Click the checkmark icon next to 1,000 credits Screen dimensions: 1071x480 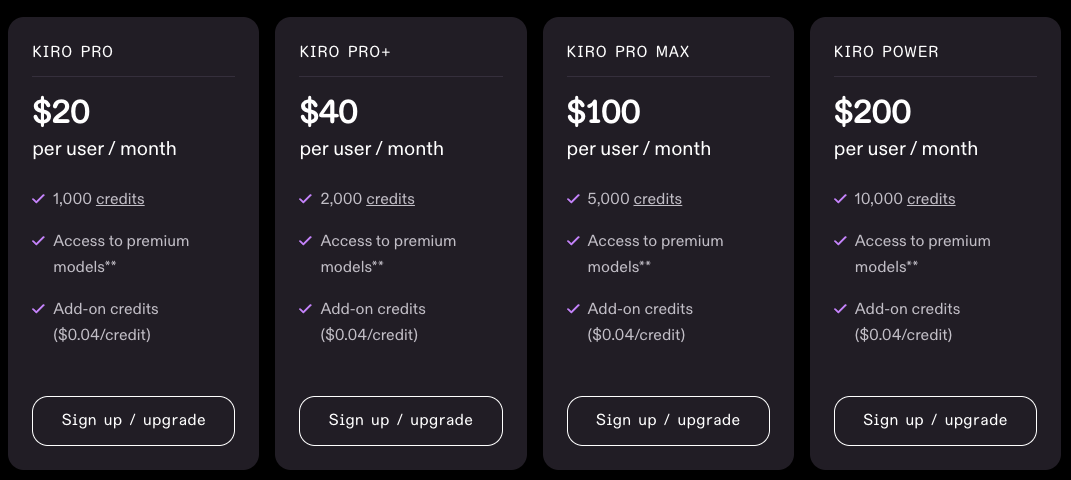[38, 199]
